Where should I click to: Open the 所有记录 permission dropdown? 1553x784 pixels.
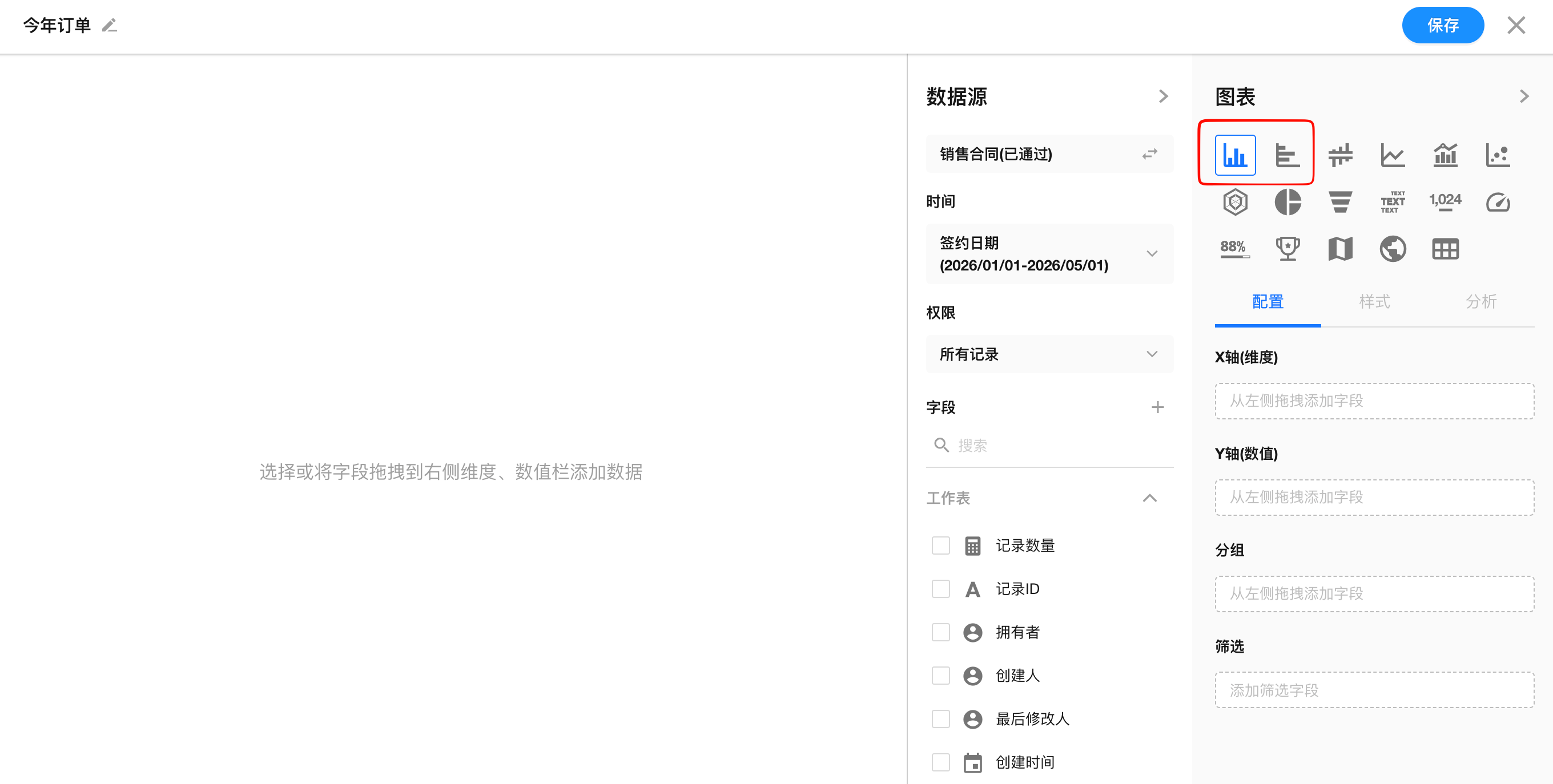(x=1049, y=354)
